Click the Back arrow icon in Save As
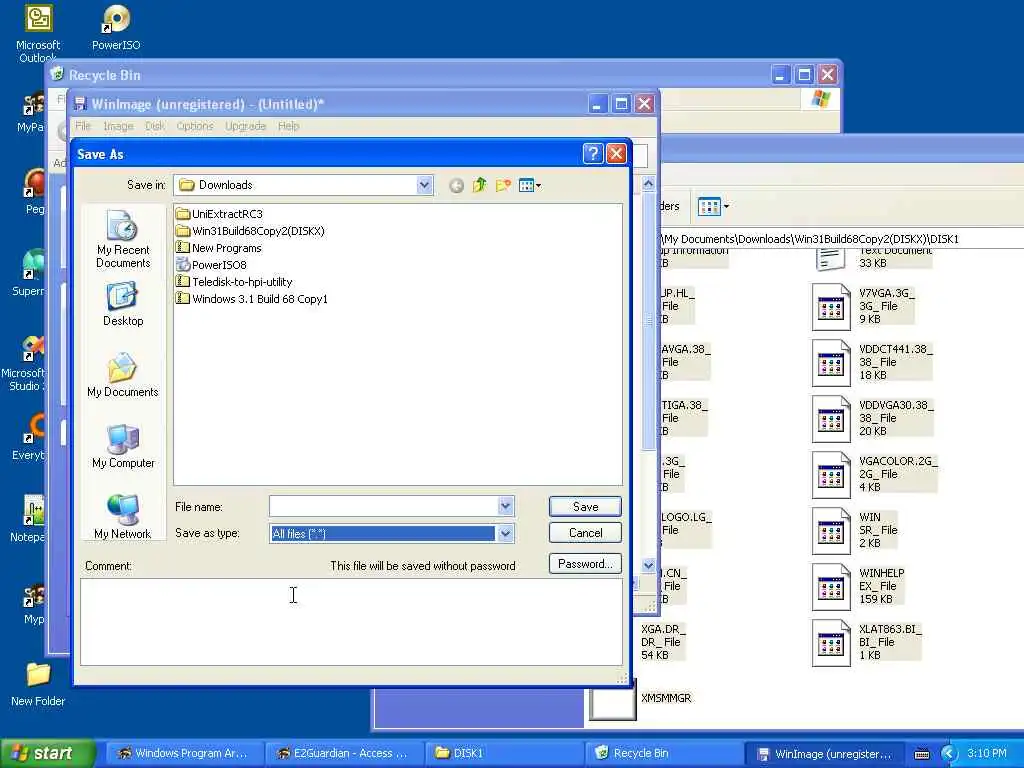The width and height of the screenshot is (1024, 768). coord(456,186)
